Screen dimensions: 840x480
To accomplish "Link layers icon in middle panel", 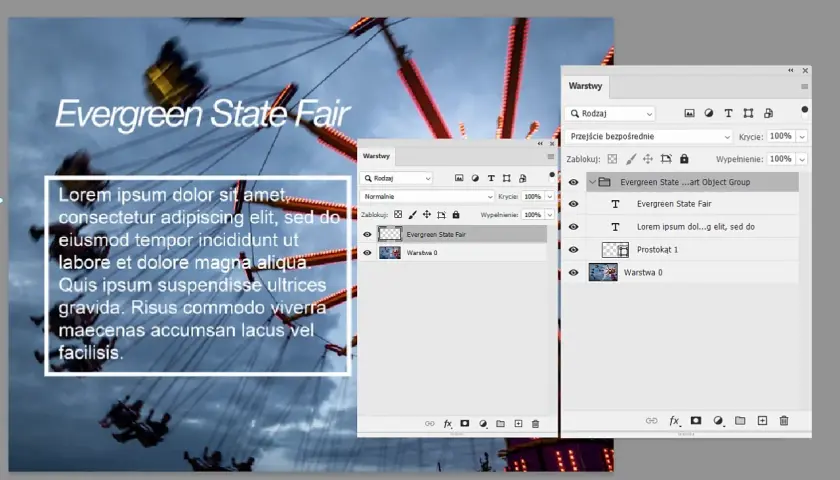I will coord(430,423).
